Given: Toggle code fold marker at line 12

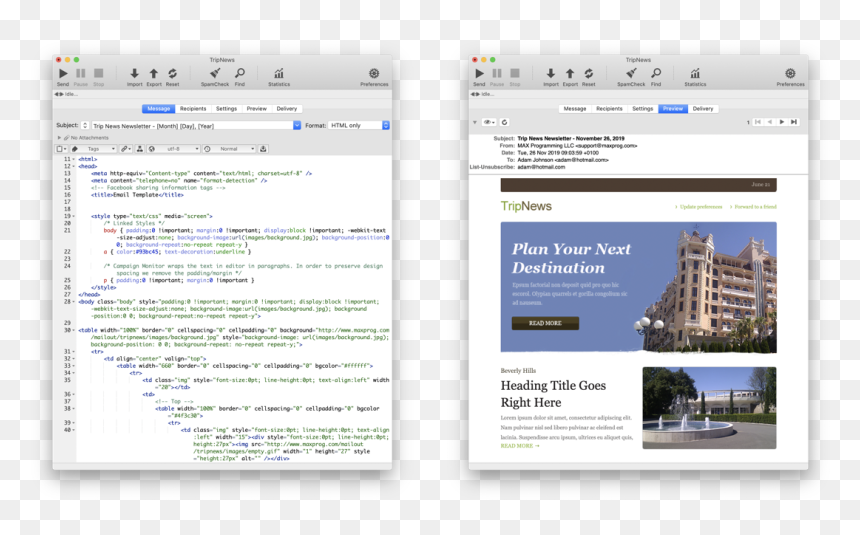Looking at the screenshot, I should (x=74, y=166).
